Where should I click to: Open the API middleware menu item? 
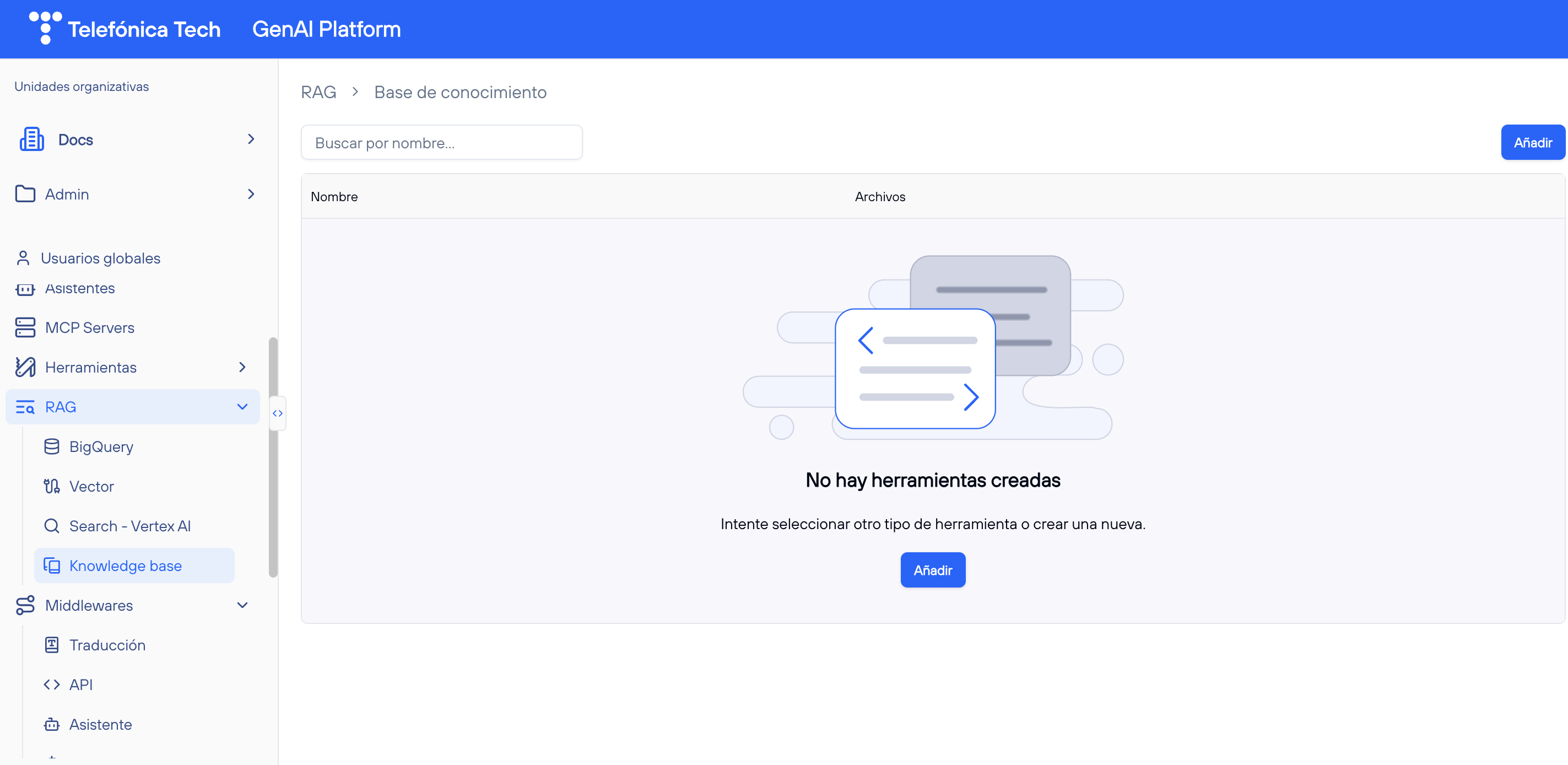click(x=81, y=685)
